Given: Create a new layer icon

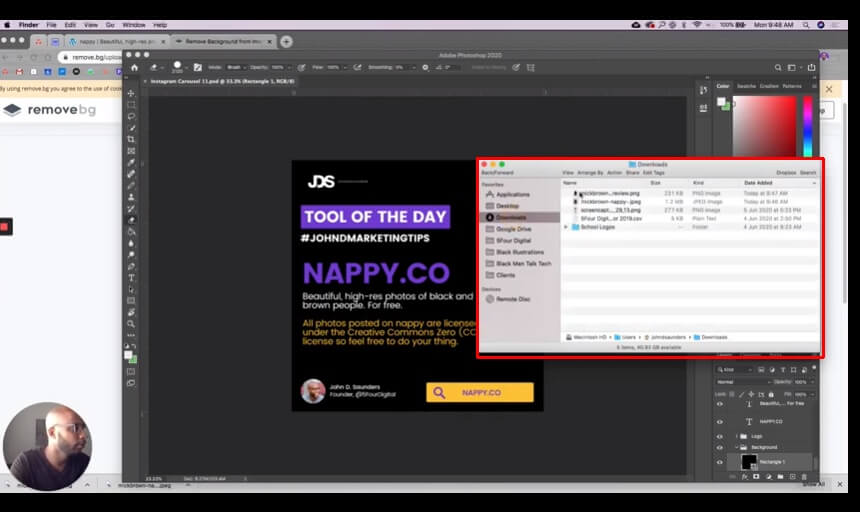Looking at the screenshot, I should 792,477.
